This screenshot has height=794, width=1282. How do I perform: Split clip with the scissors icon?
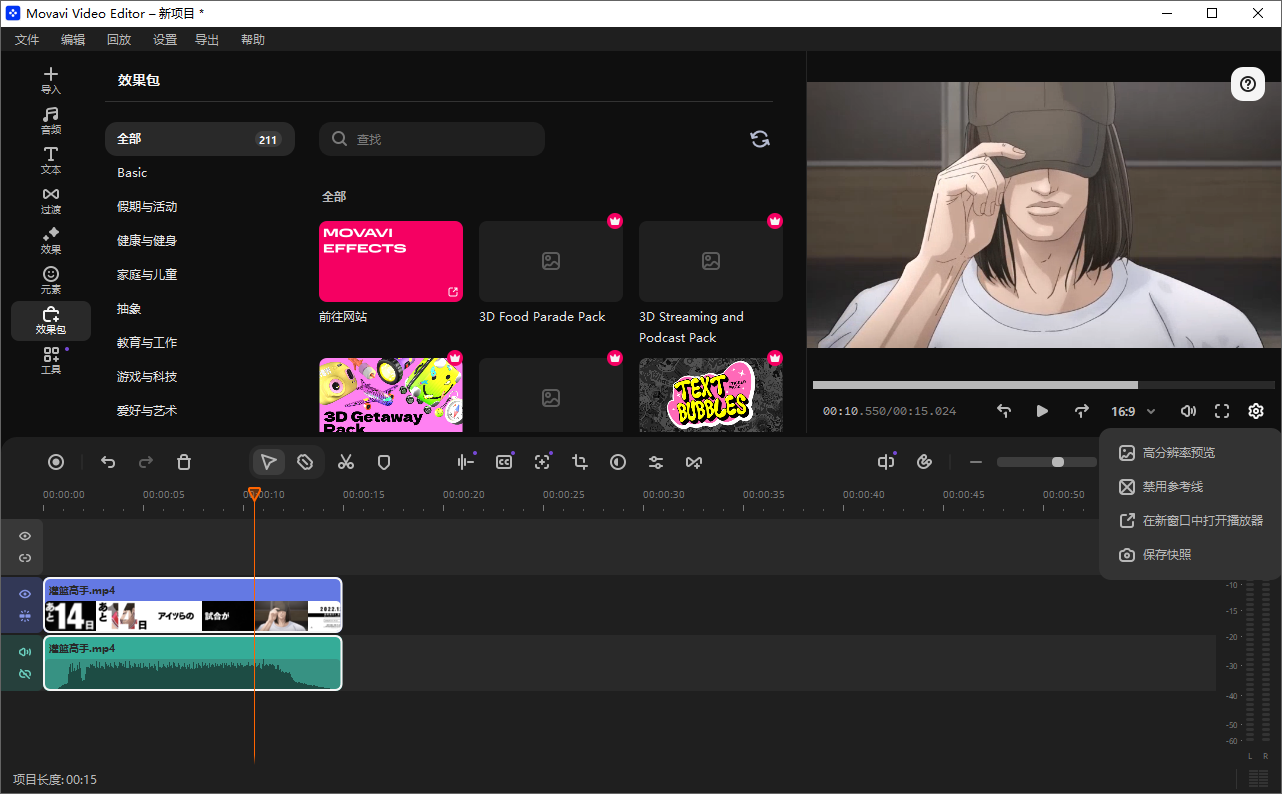coord(346,462)
